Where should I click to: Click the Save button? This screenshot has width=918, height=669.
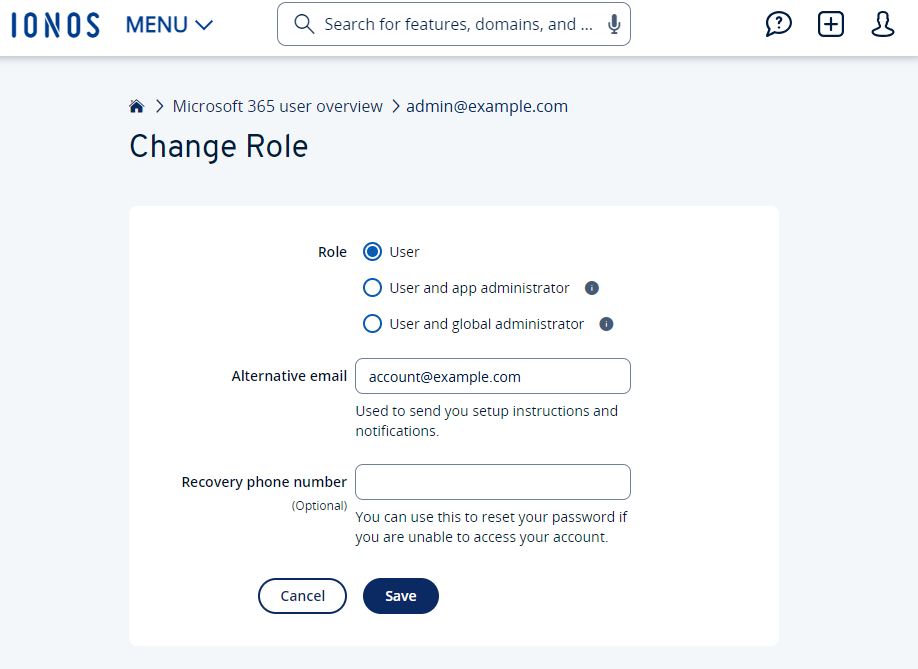[x=400, y=596]
